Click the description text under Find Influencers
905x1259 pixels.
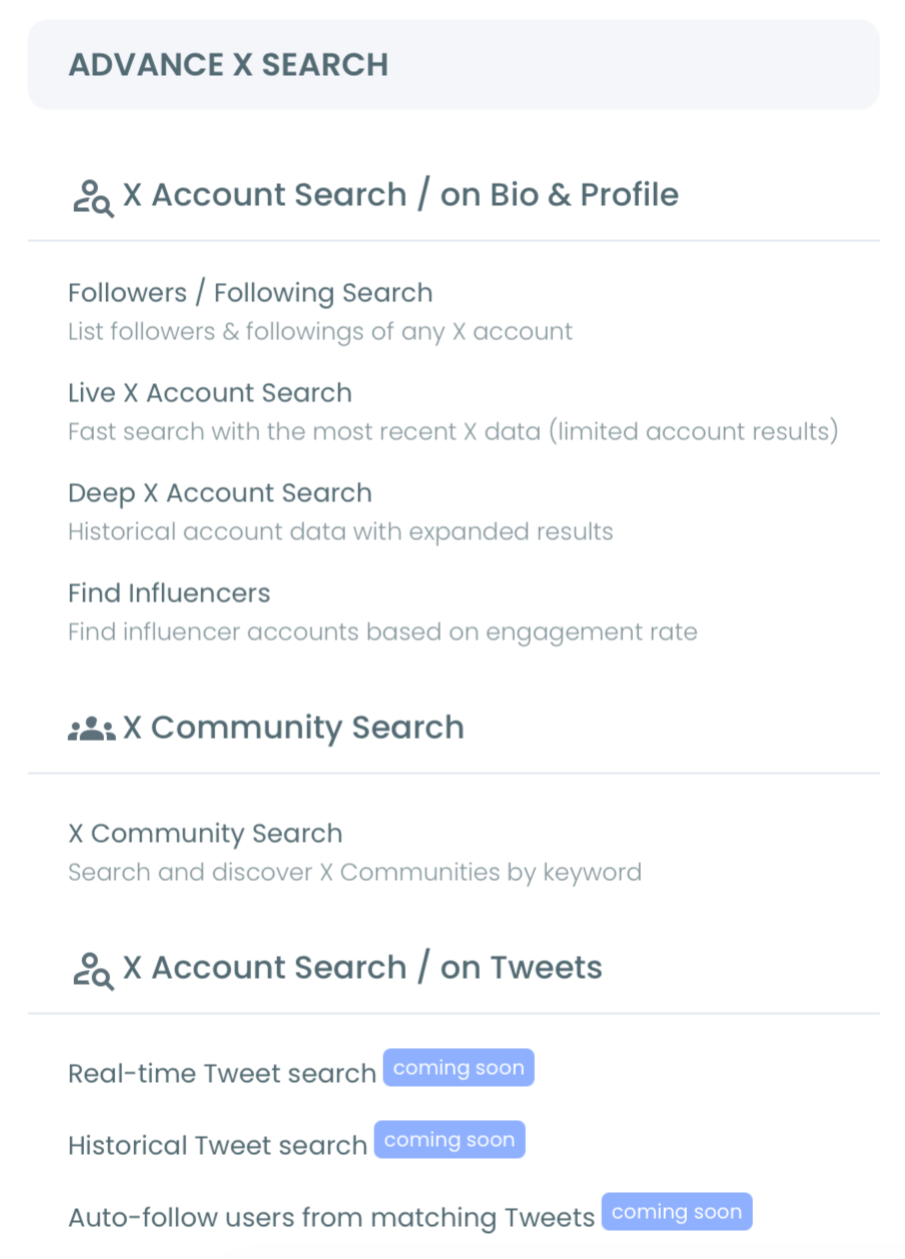pos(383,632)
